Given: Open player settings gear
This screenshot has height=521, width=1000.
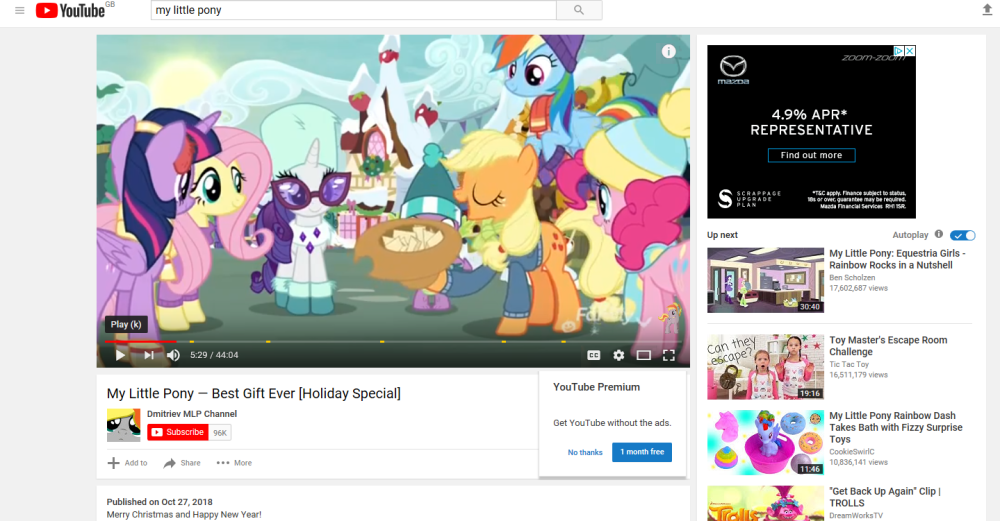Looking at the screenshot, I should point(619,355).
